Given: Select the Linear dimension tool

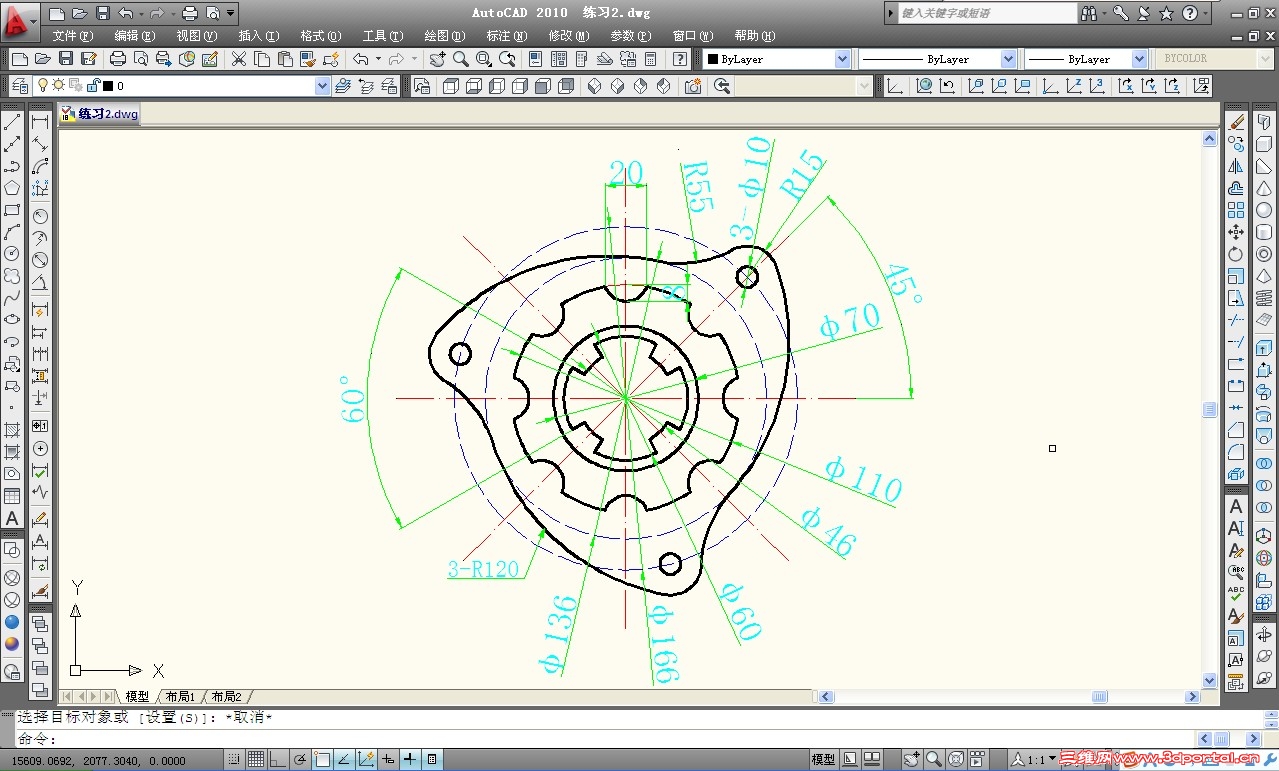Looking at the screenshot, I should (x=40, y=122).
